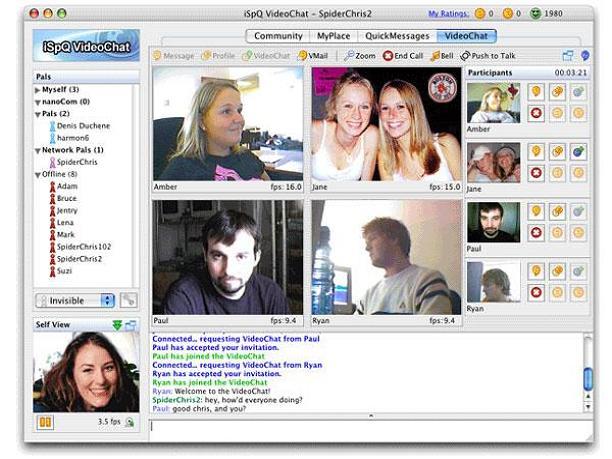Click Jane's large video feed

pyautogui.click(x=386, y=124)
